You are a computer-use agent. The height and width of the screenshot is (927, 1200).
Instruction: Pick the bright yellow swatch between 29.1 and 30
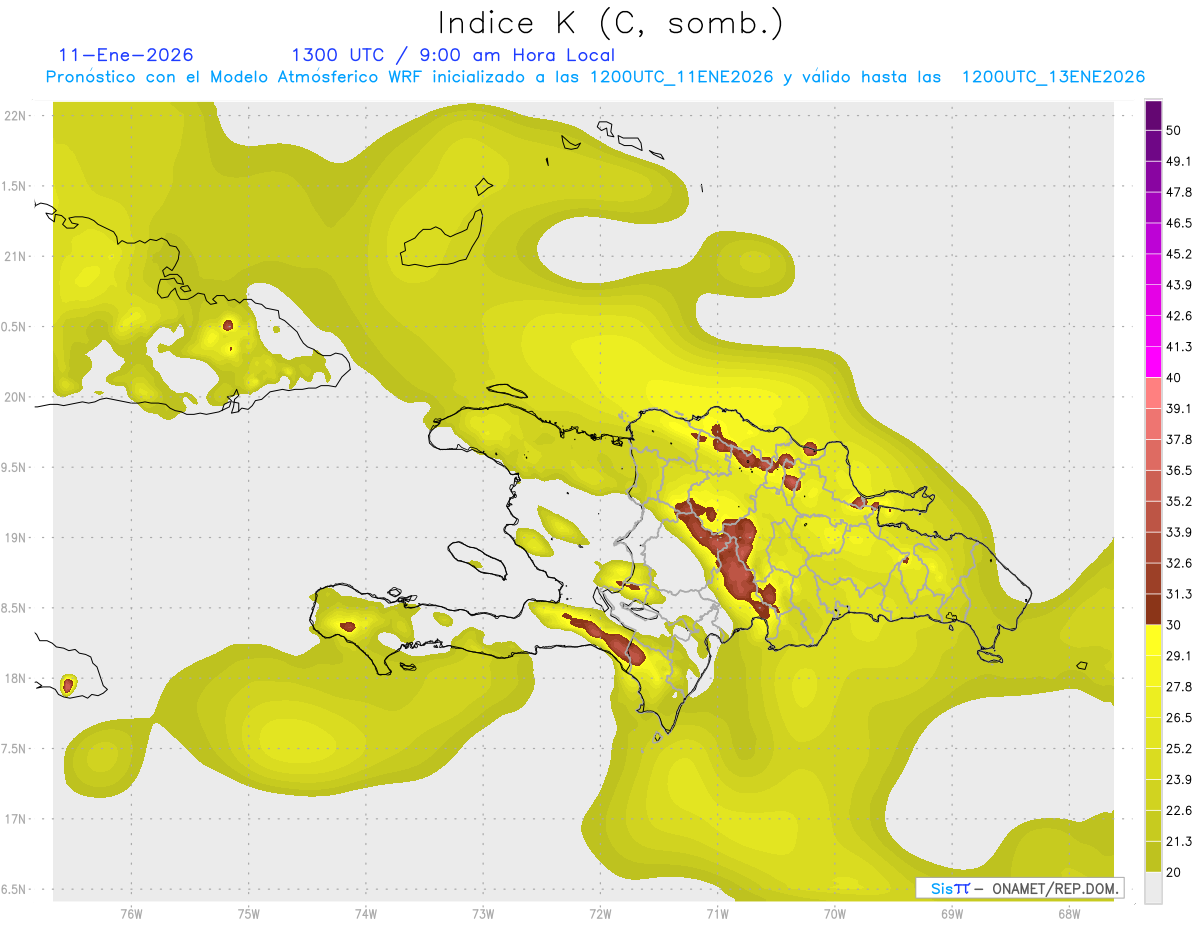point(1153,640)
